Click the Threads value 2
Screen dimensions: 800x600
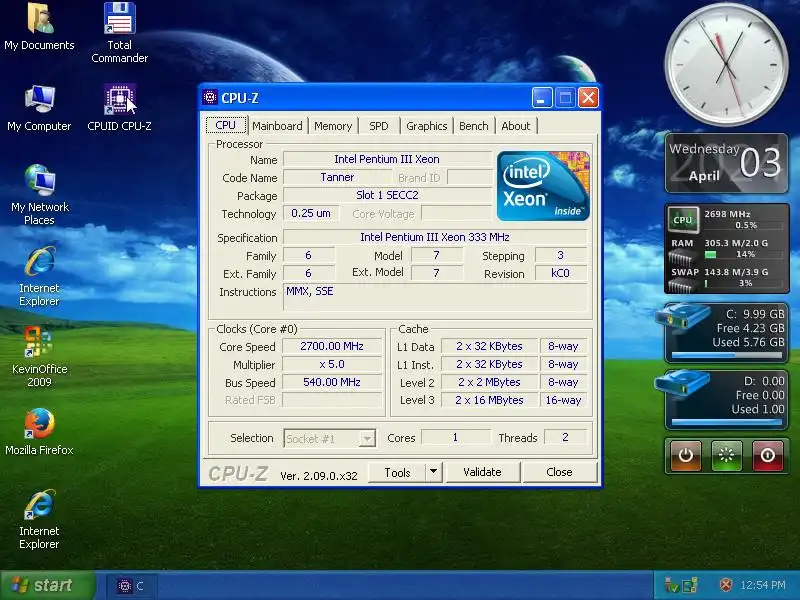point(565,437)
